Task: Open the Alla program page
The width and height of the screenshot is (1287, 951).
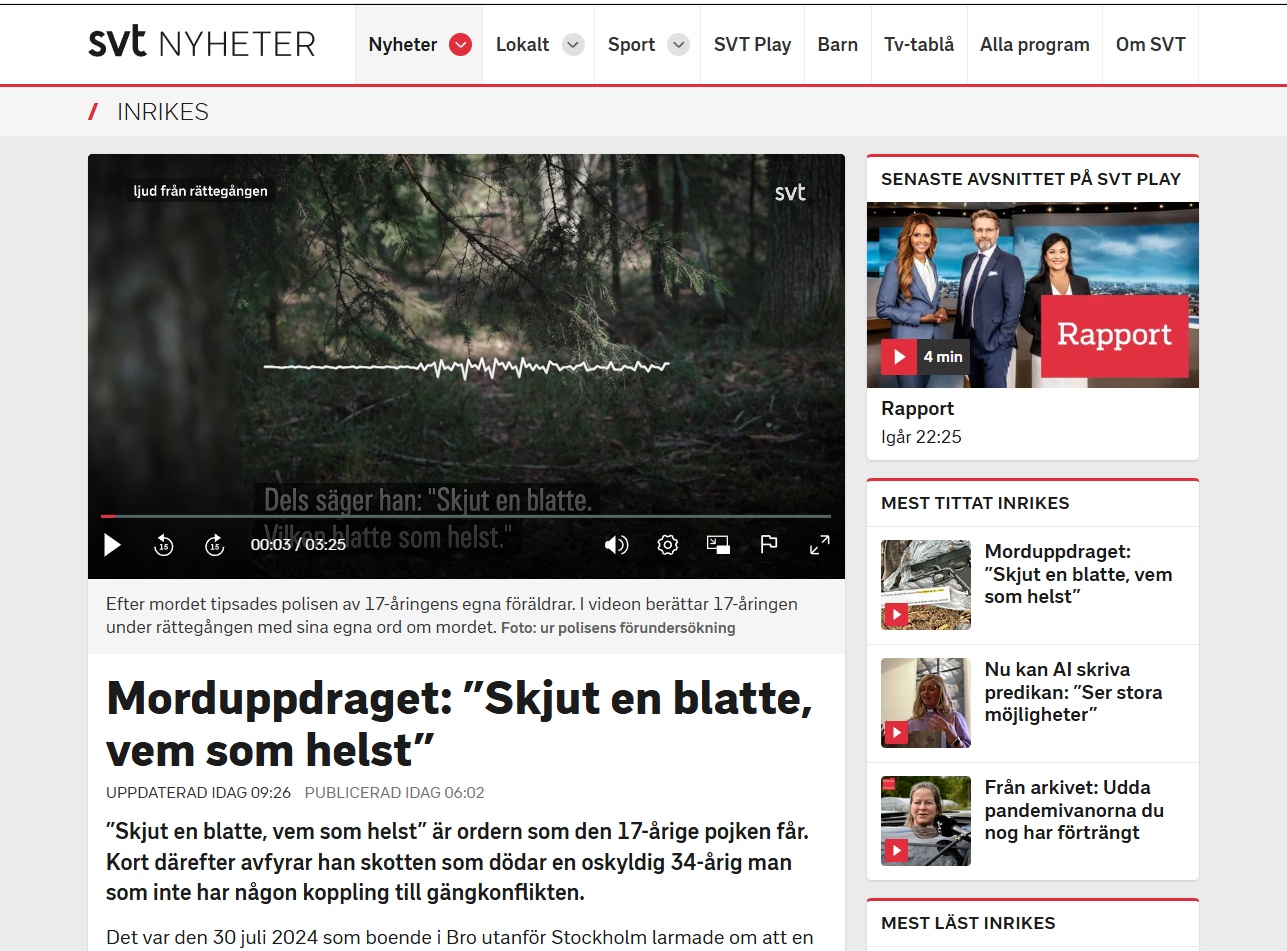Action: click(1034, 45)
